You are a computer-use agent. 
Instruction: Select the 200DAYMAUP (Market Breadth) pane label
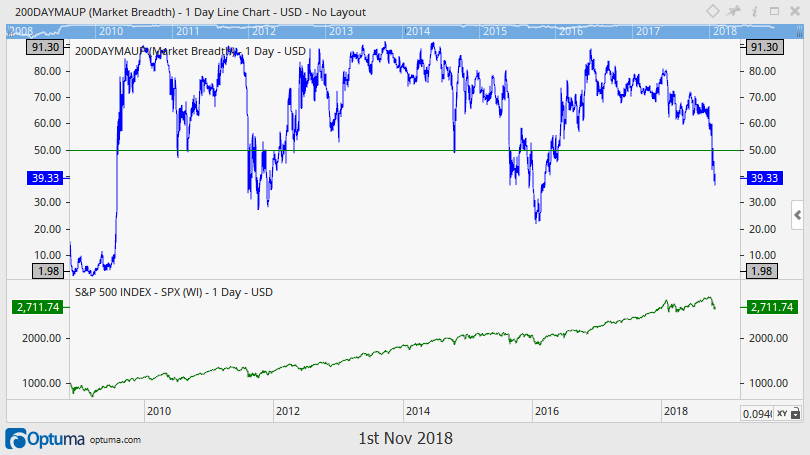[x=190, y=51]
